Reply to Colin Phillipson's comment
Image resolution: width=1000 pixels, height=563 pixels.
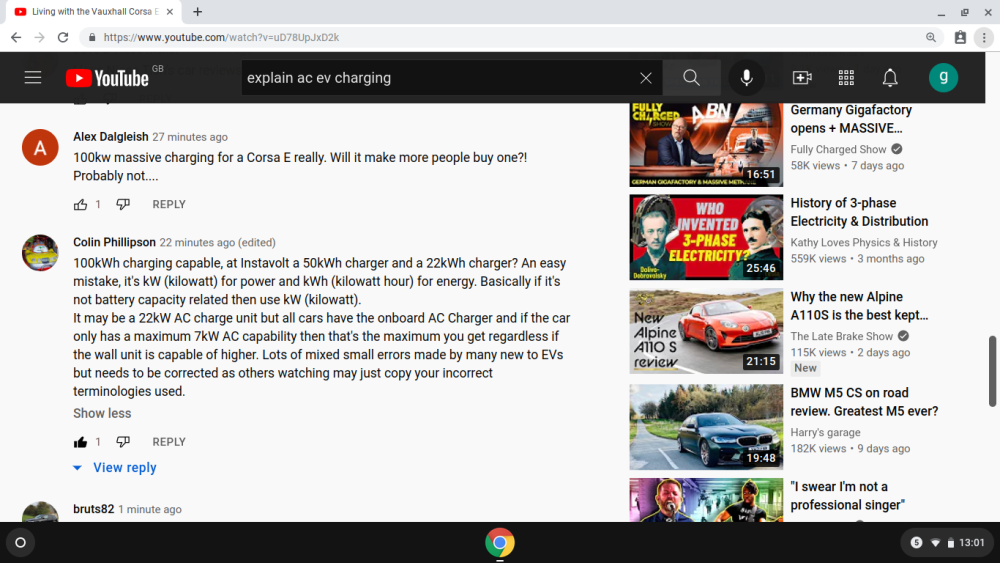pos(169,442)
